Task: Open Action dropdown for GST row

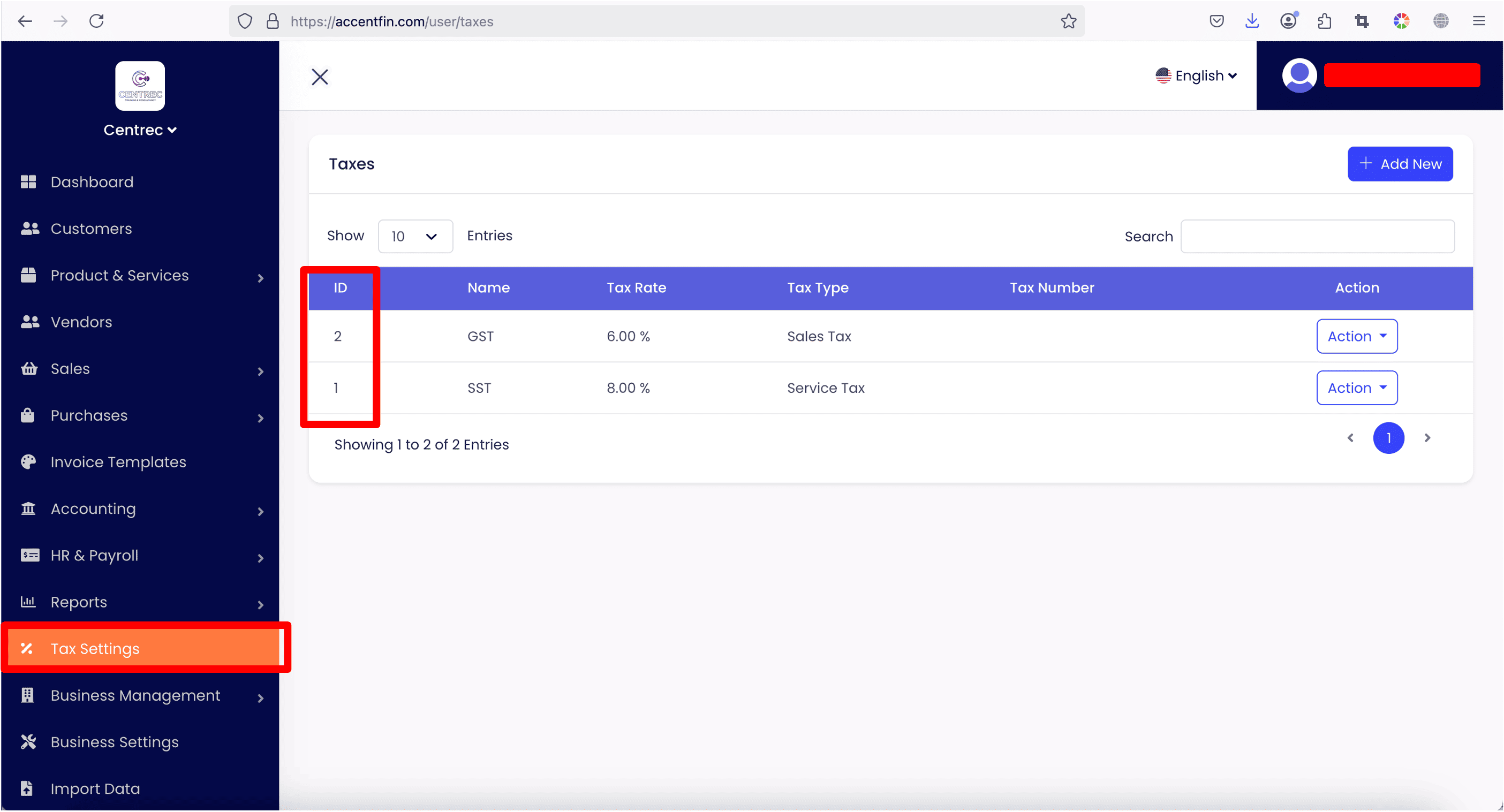Action: [1356, 336]
